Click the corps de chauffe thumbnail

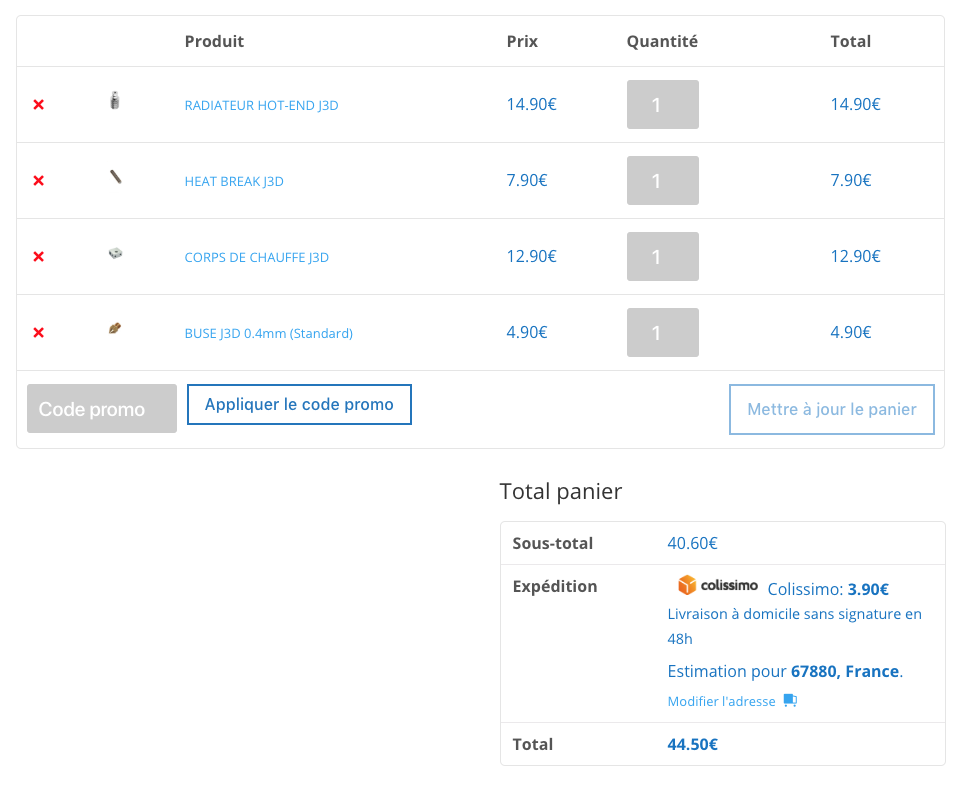click(115, 254)
